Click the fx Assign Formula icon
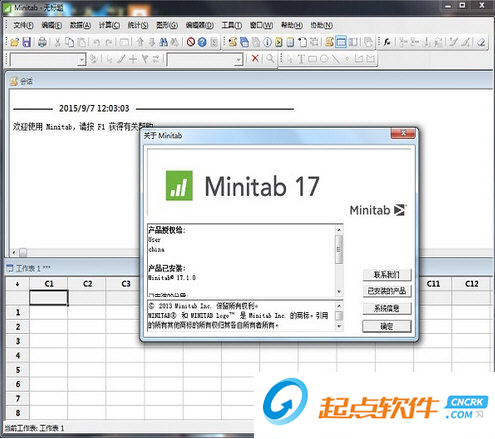495x439 pixels. (x=387, y=42)
